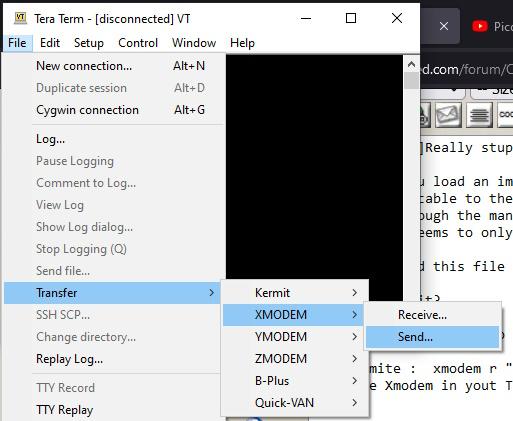
Task: Close the browser tab with X
Action: [444, 26]
